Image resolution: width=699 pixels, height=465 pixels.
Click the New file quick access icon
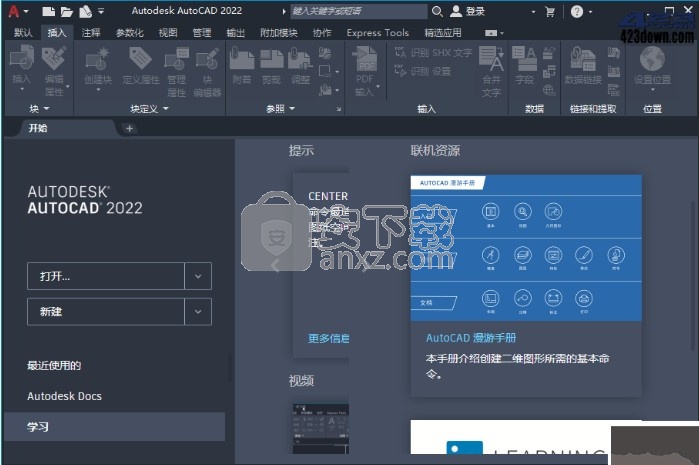48,12
